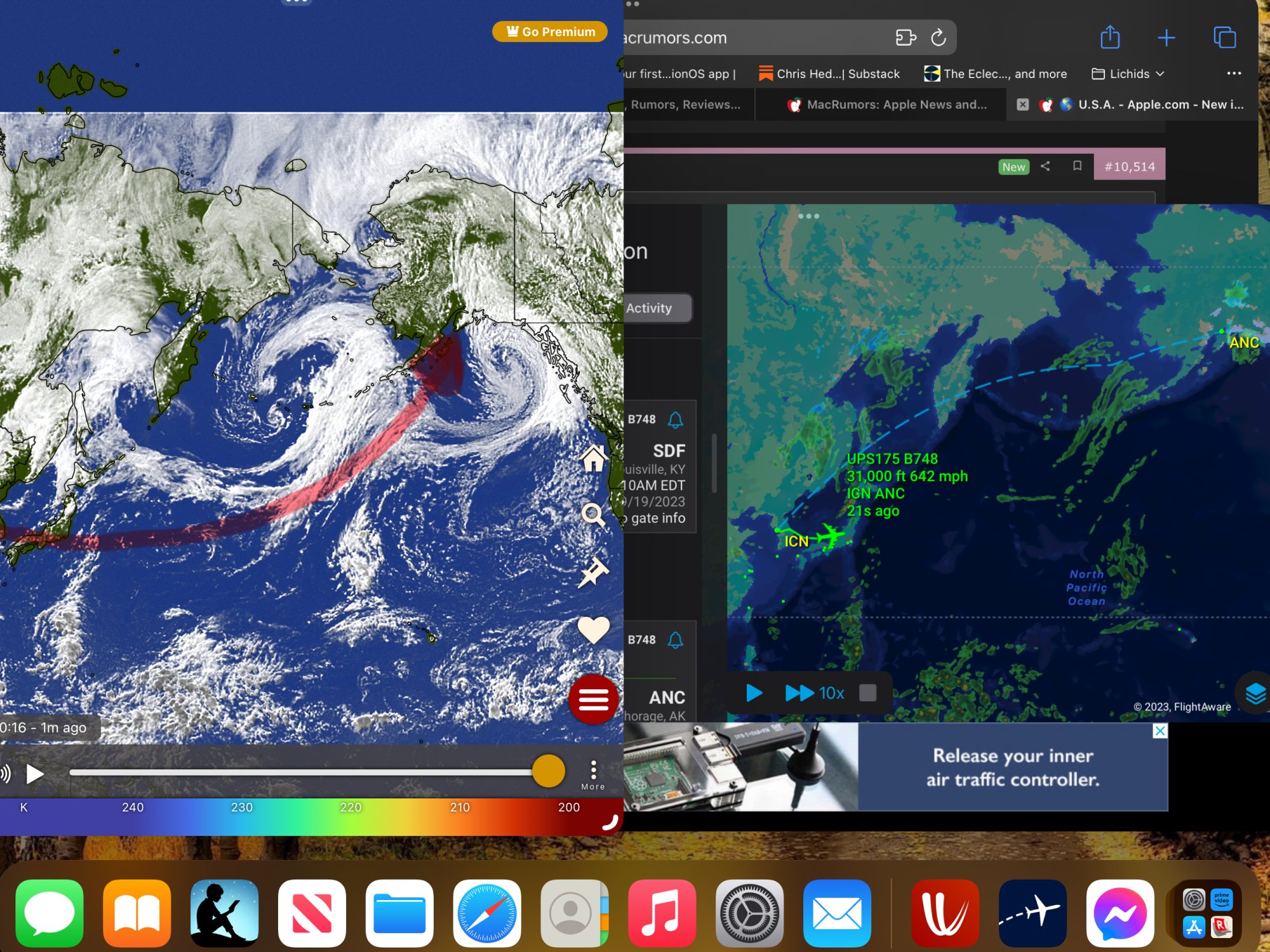The width and height of the screenshot is (1270, 952).
Task: Toggle alert bell for SDF flight
Action: point(676,420)
